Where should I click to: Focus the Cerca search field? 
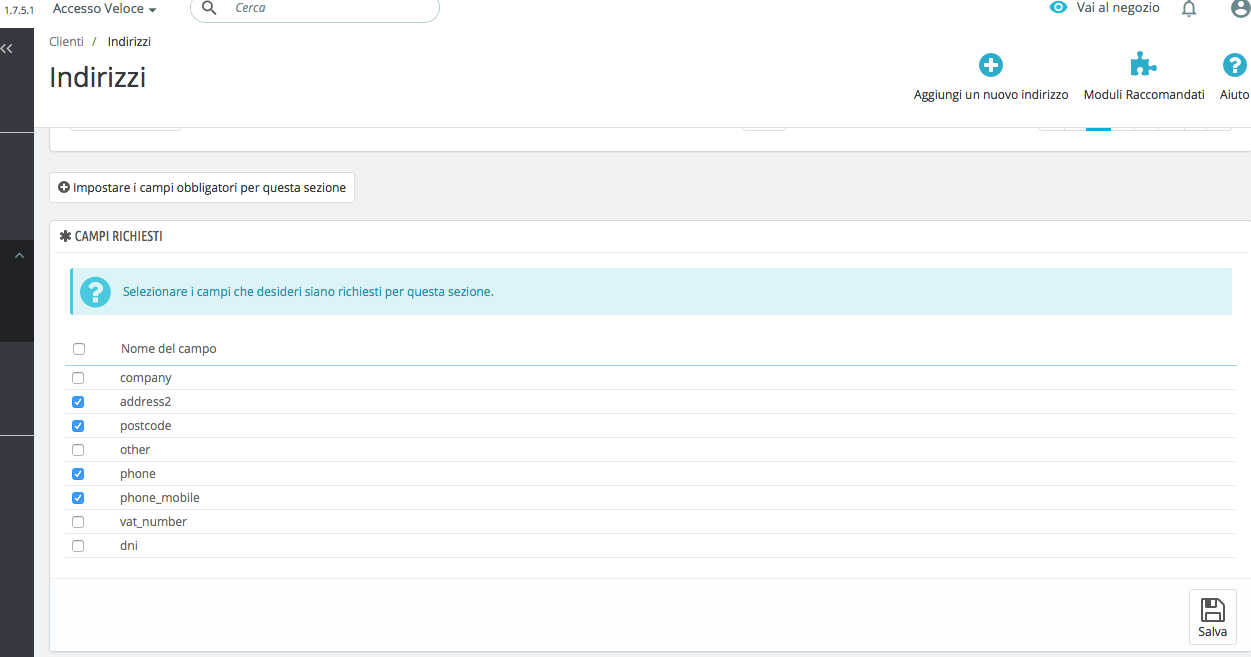pos(315,8)
